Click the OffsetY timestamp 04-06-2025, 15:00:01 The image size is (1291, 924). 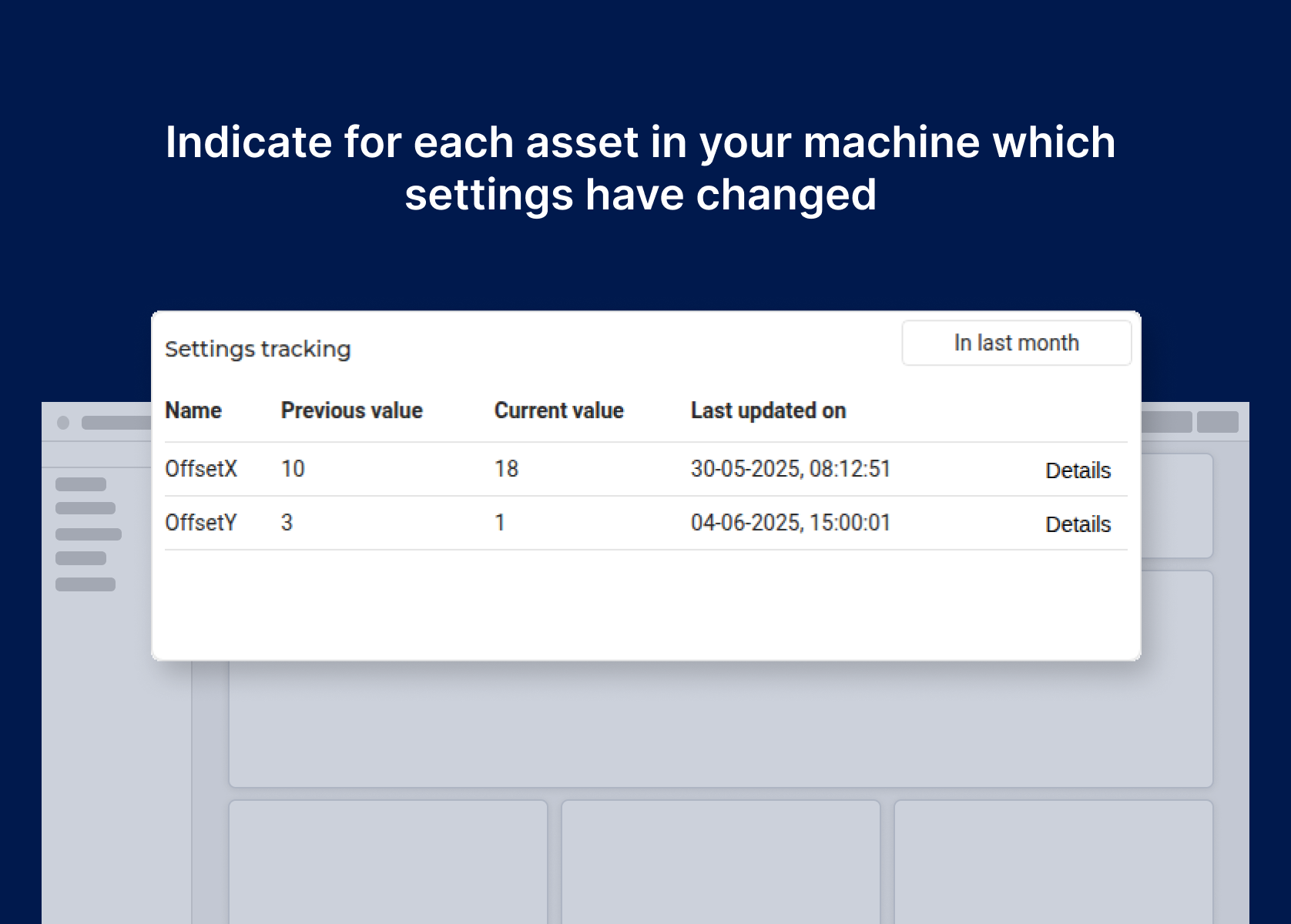[790, 523]
